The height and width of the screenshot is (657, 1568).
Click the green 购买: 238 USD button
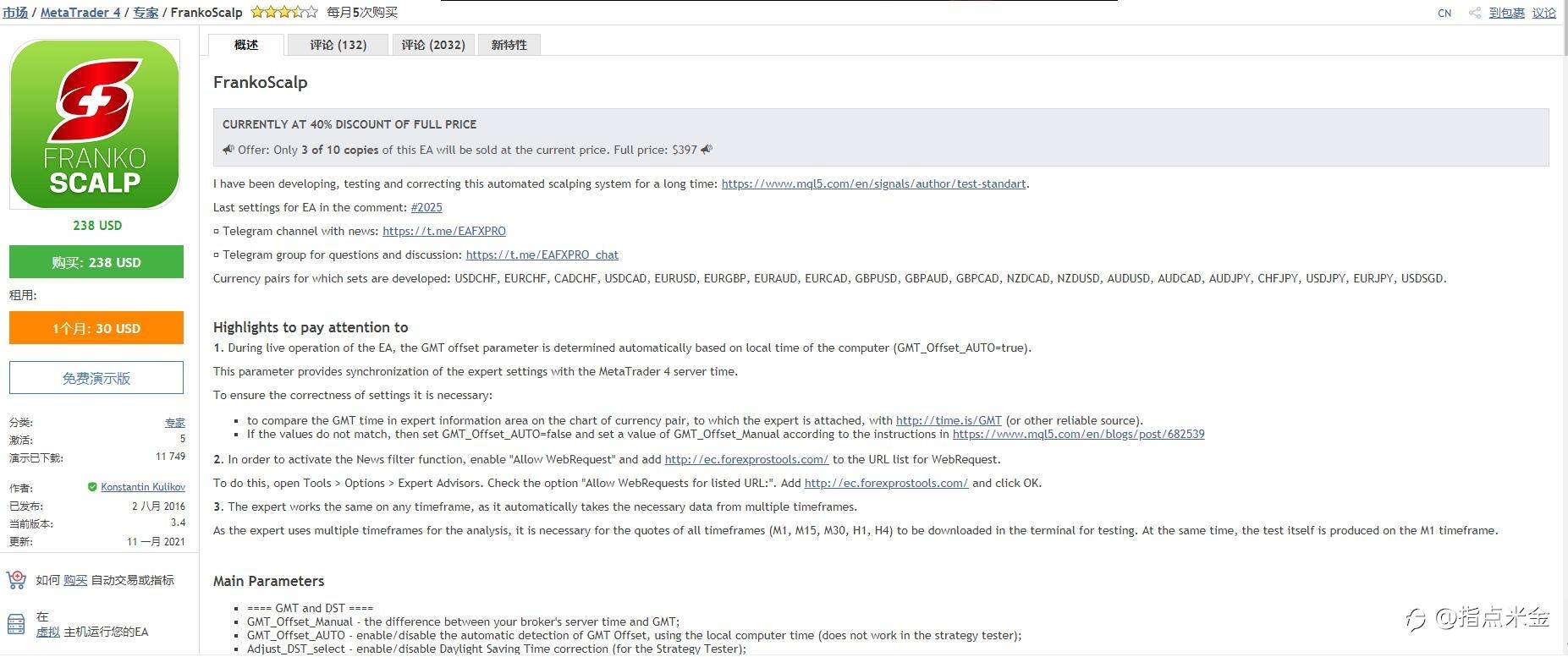pos(96,262)
